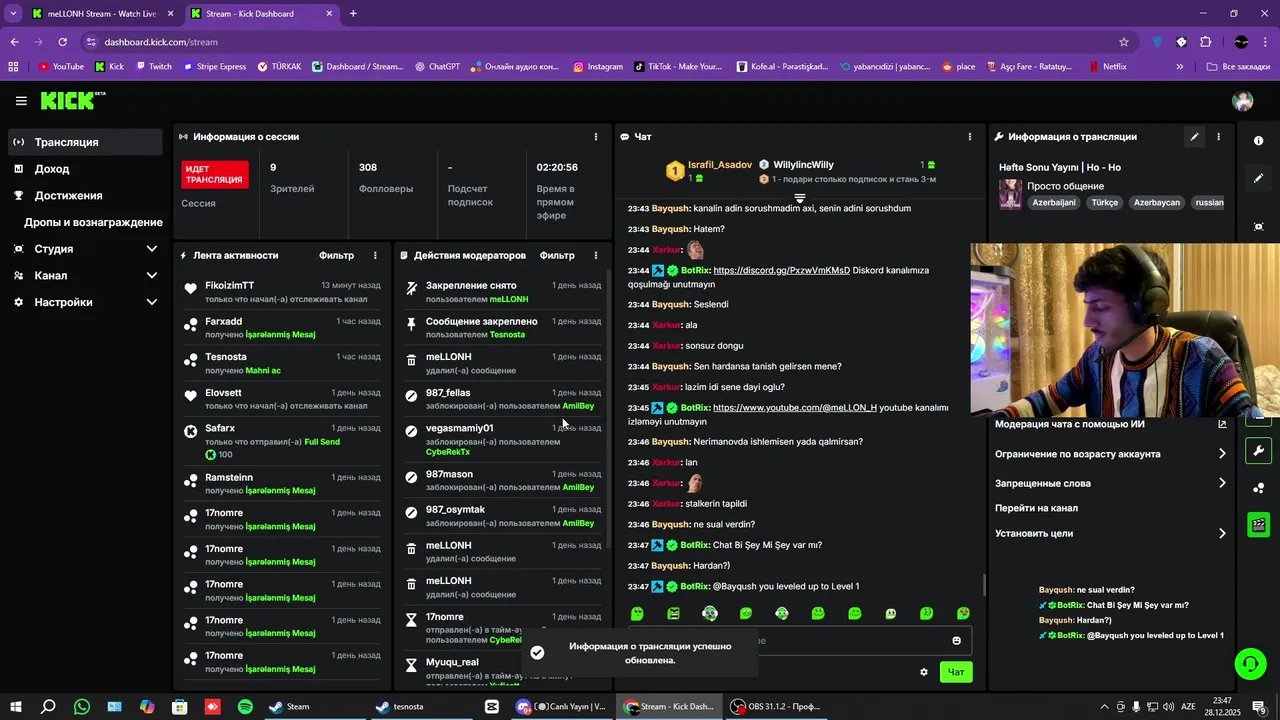
Task: Open the Netflix bookmark
Action: (x=1107, y=67)
